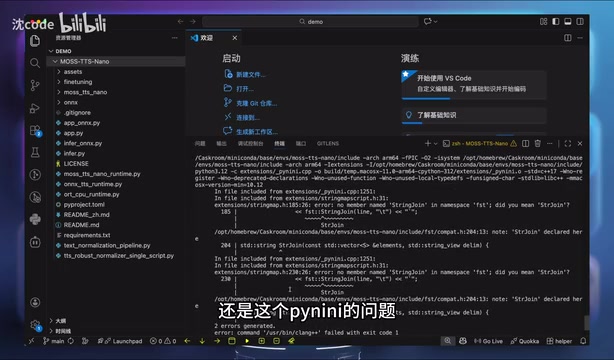The width and height of the screenshot is (614, 360).
Task: Expand the finetuning folder
Action: (59, 82)
